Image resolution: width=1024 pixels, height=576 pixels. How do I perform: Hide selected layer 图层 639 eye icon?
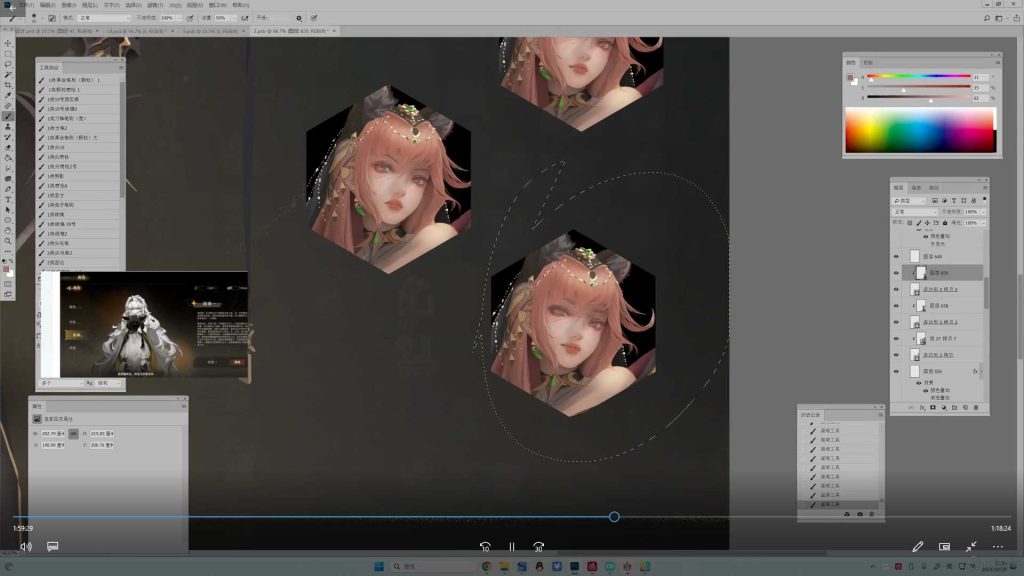pyautogui.click(x=896, y=273)
